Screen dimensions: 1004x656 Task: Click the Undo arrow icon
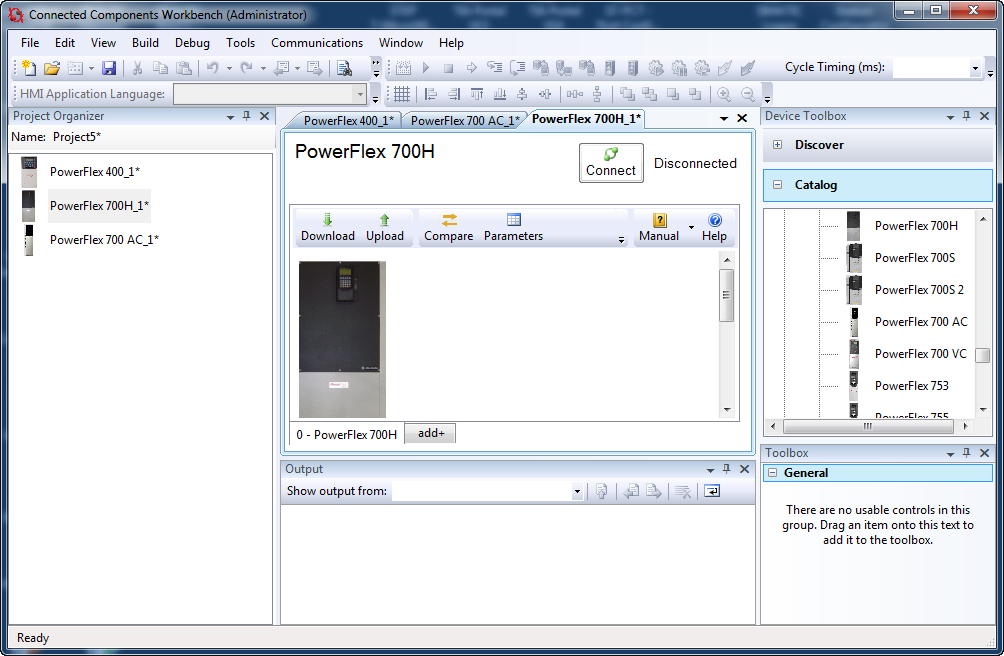pos(213,68)
